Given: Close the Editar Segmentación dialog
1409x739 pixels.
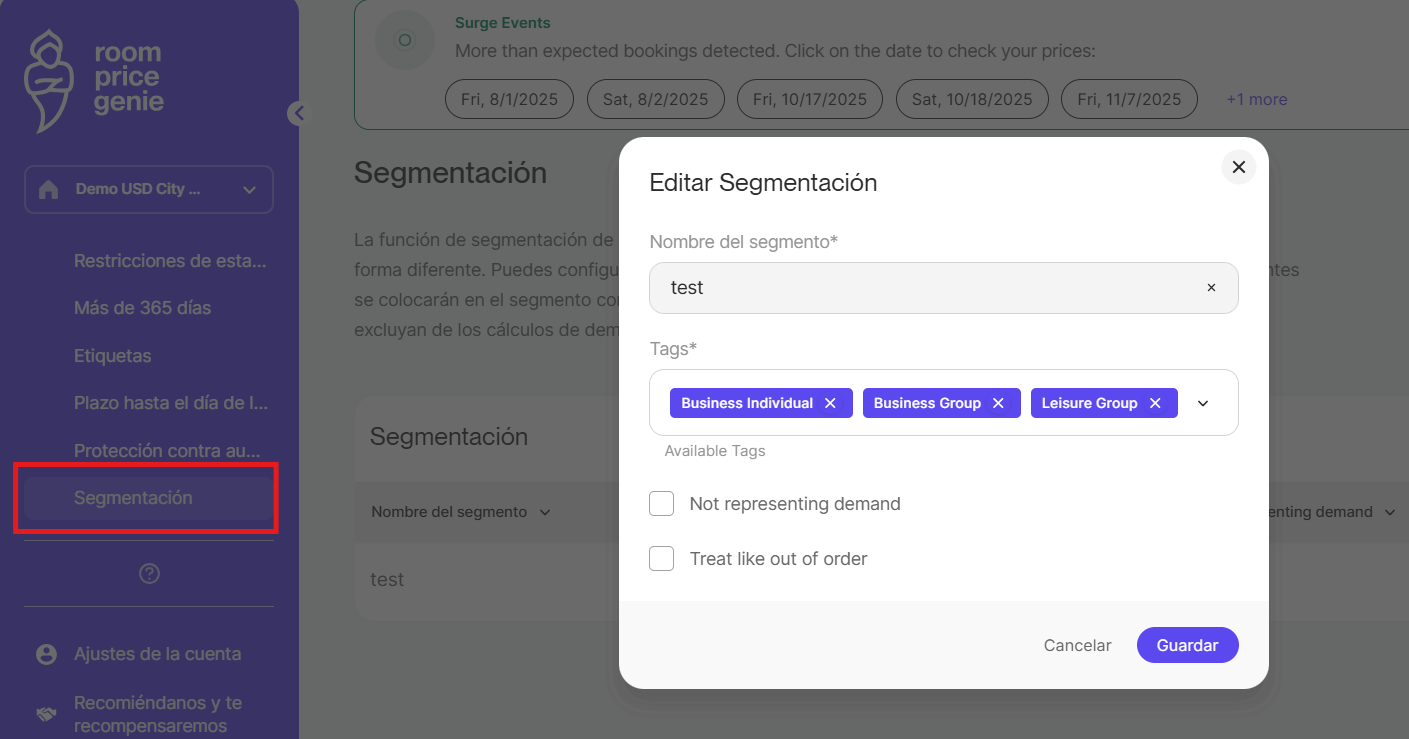Looking at the screenshot, I should tap(1238, 167).
